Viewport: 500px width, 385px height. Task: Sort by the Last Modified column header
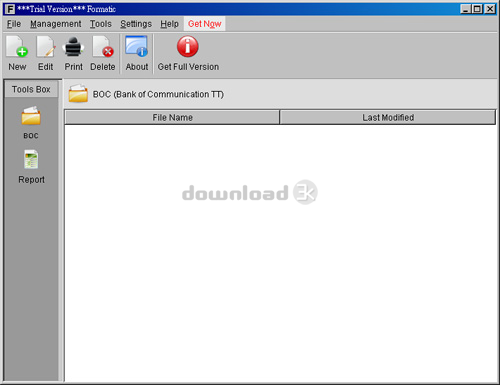point(388,117)
